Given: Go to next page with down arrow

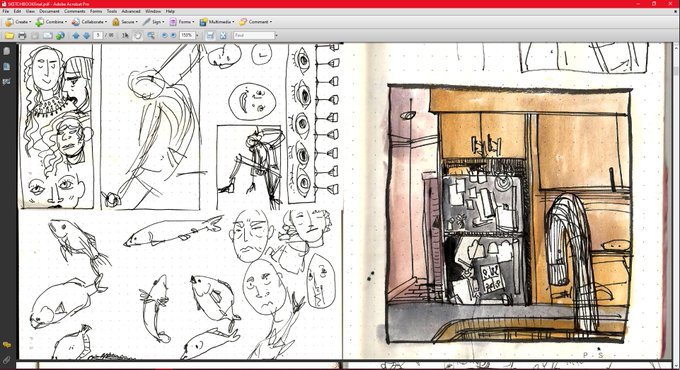Looking at the screenshot, I should pos(86,36).
